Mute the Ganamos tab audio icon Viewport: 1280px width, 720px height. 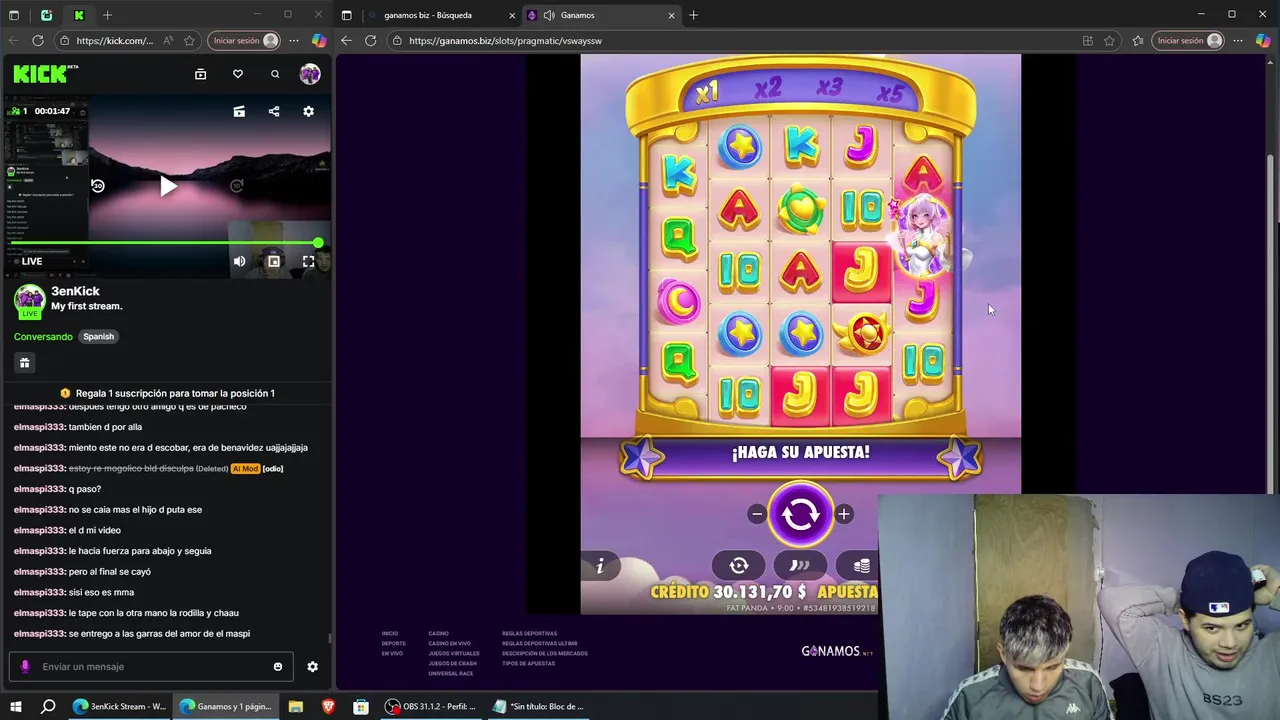pyautogui.click(x=549, y=15)
